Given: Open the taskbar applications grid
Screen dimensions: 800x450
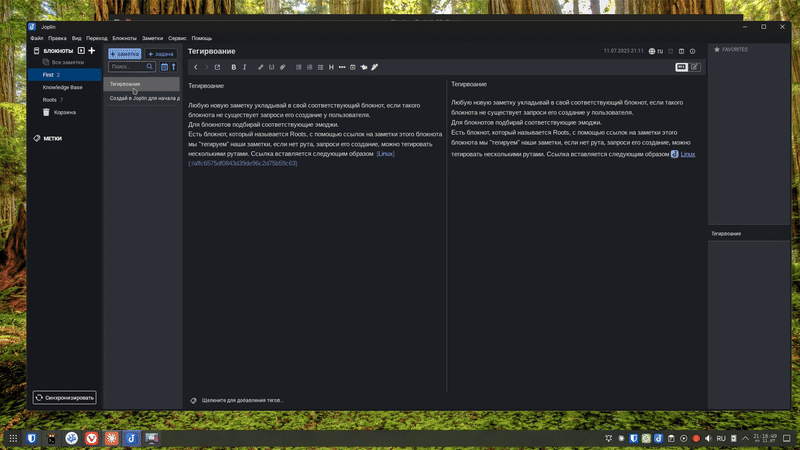Looking at the screenshot, I should tap(13, 438).
